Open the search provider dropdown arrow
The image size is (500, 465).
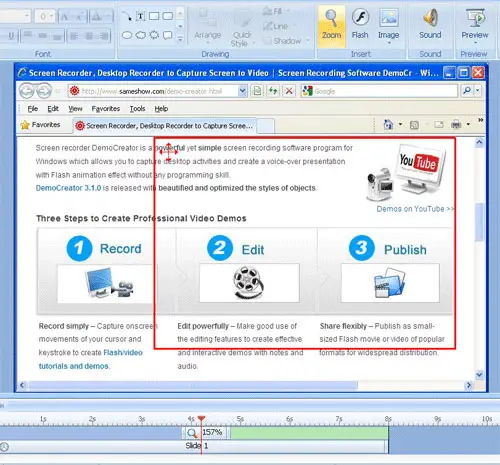click(478, 90)
